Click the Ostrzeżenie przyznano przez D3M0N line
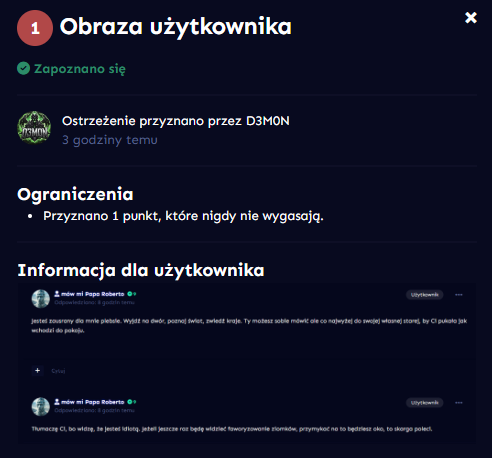492x458 pixels. click(176, 121)
